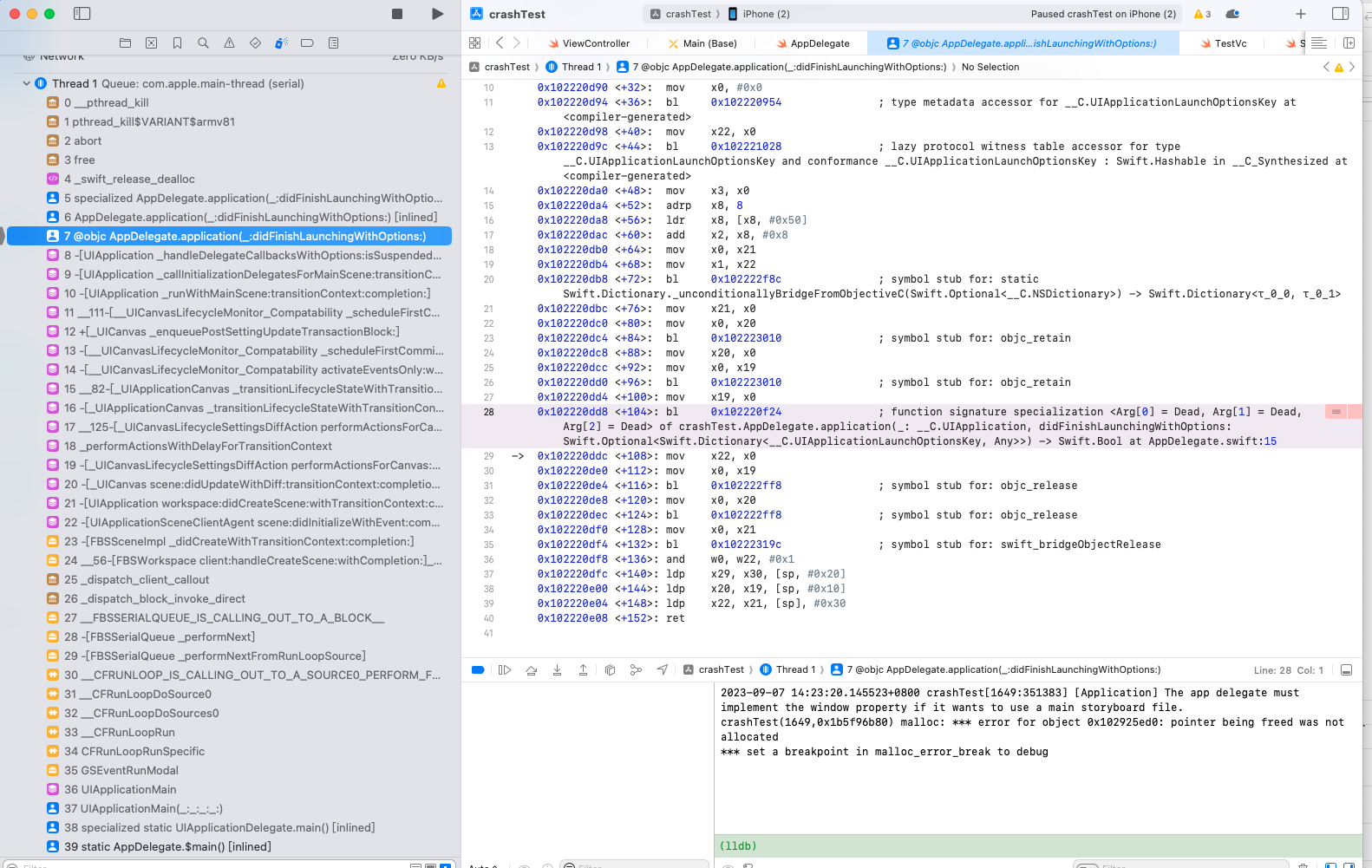Toggle the inspectors panel
Image resolution: width=1372 pixels, height=868 pixels.
point(1340,14)
